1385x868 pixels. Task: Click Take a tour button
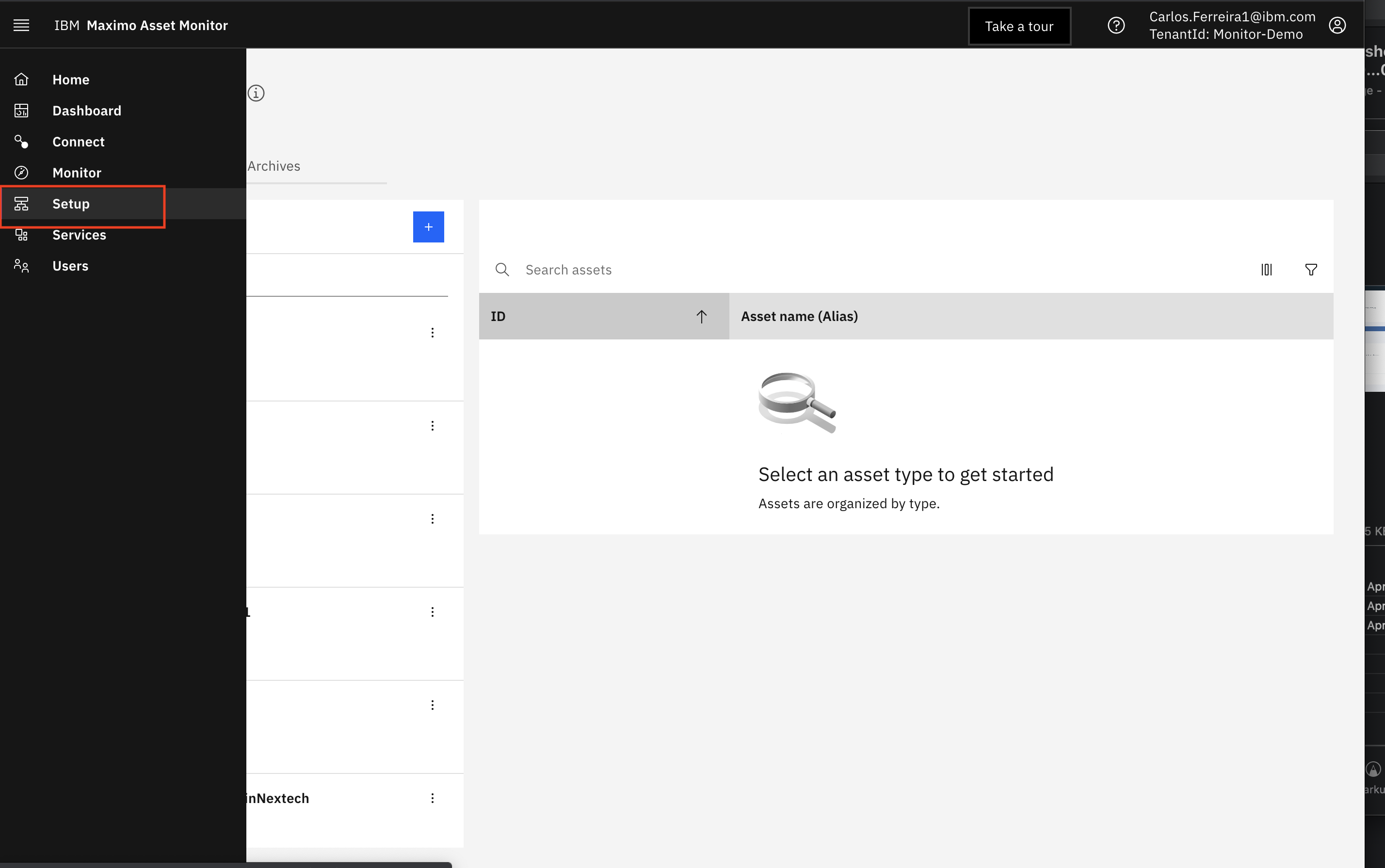click(x=1018, y=25)
